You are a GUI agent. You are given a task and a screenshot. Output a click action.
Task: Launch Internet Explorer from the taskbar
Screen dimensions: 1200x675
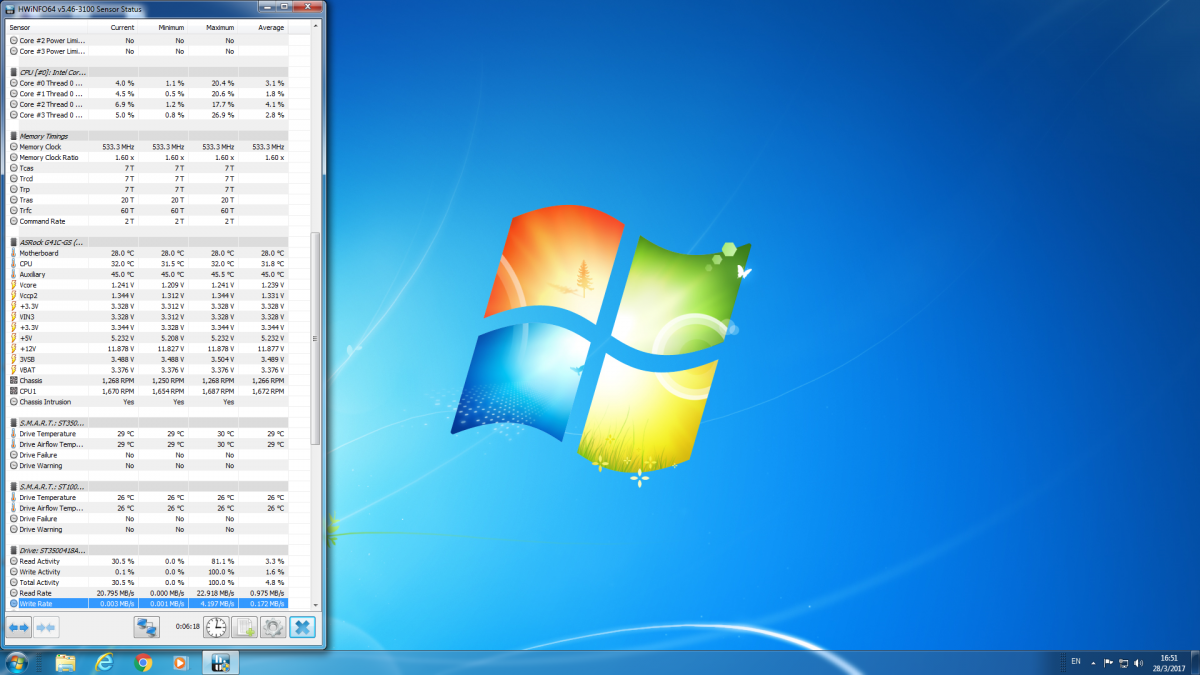tap(104, 662)
